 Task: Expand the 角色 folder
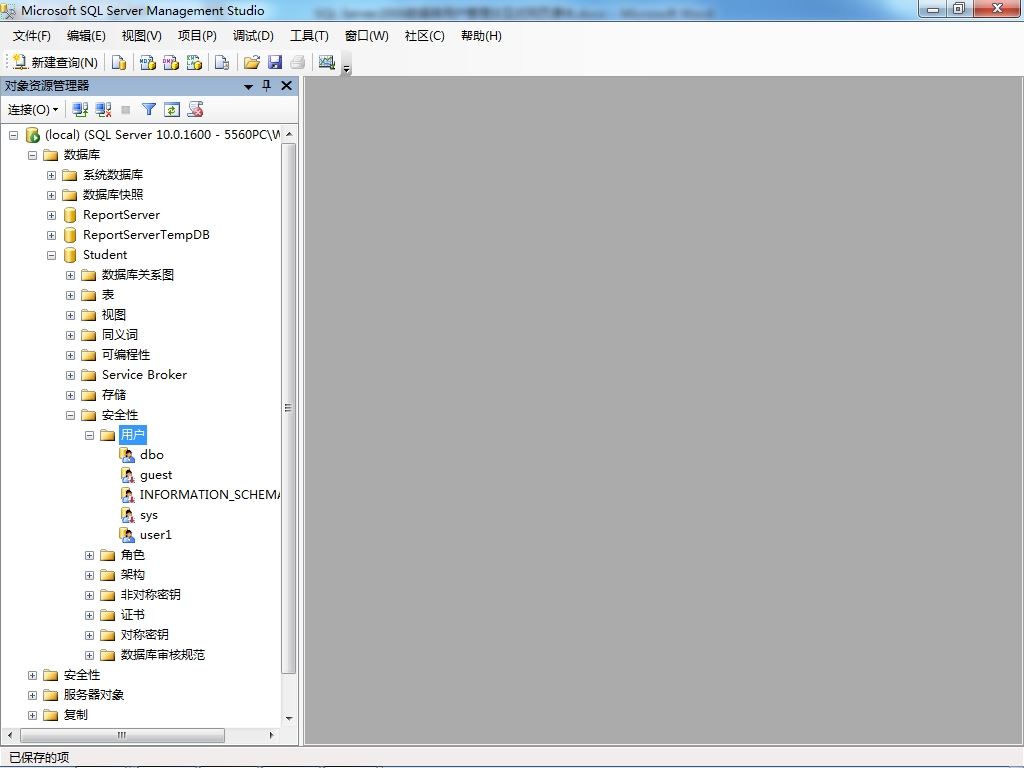pyautogui.click(x=89, y=556)
